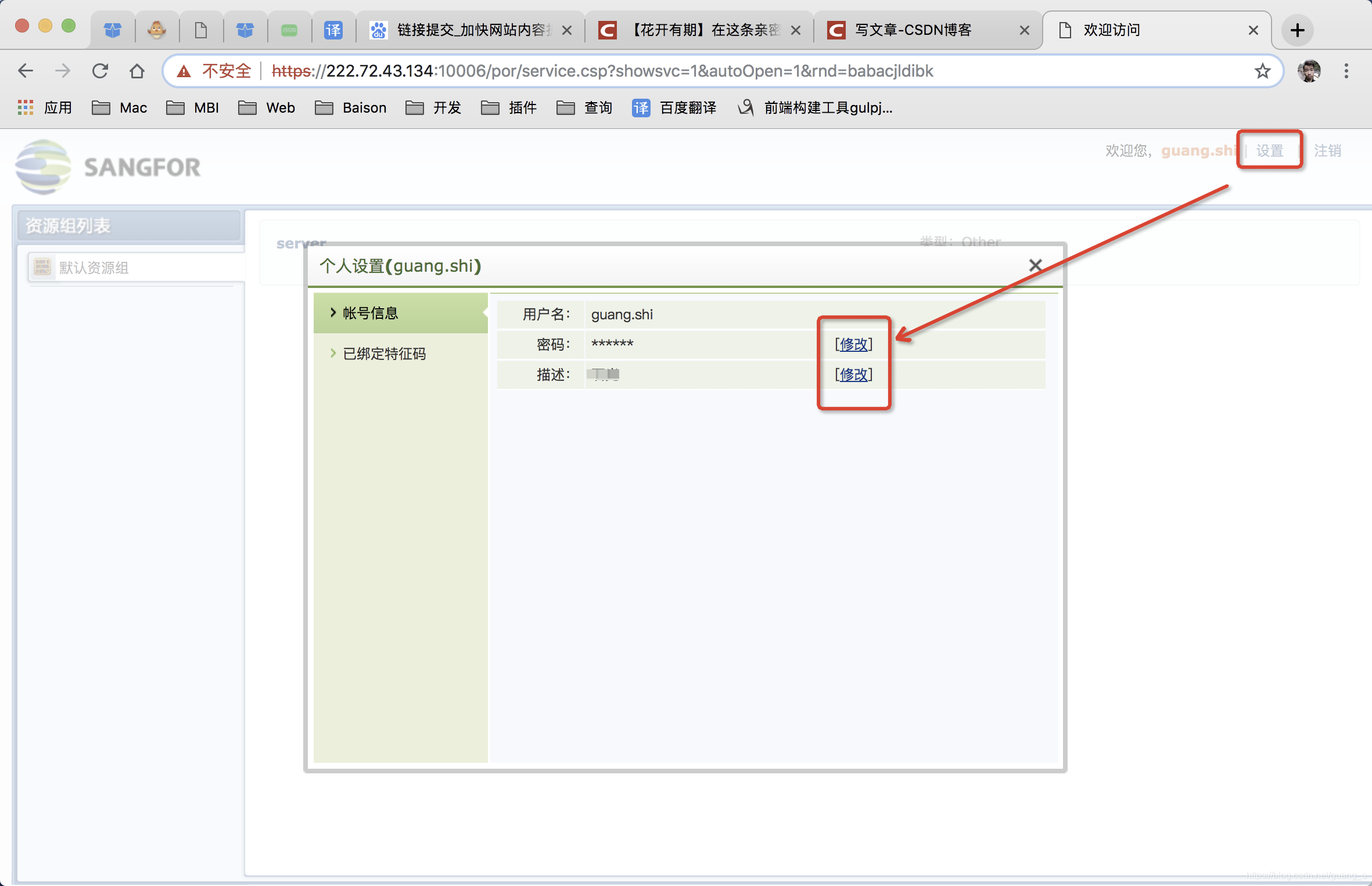
Task: Click 修改 link for password
Action: (853, 344)
